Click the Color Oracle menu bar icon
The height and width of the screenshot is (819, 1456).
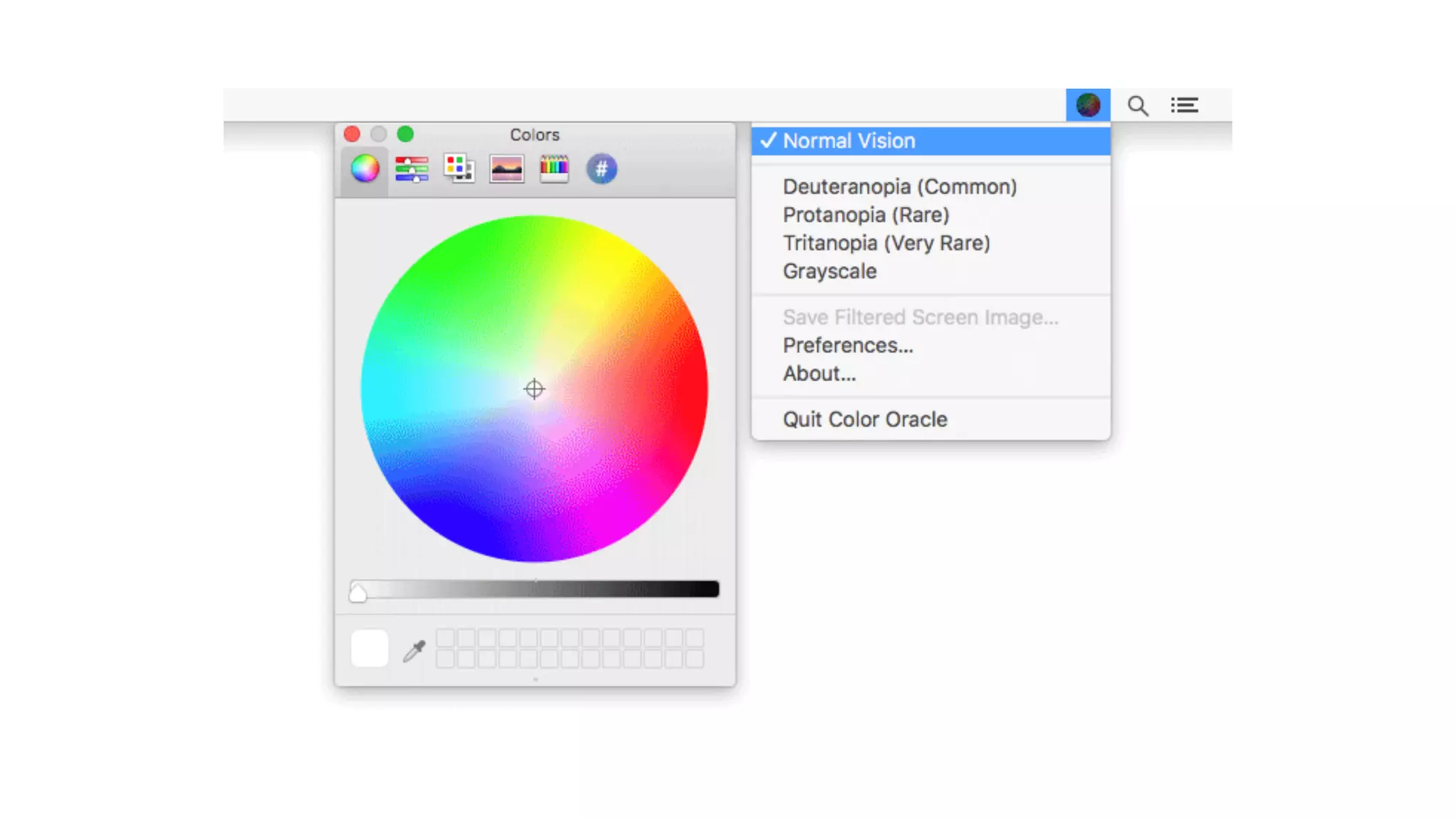click(x=1088, y=105)
